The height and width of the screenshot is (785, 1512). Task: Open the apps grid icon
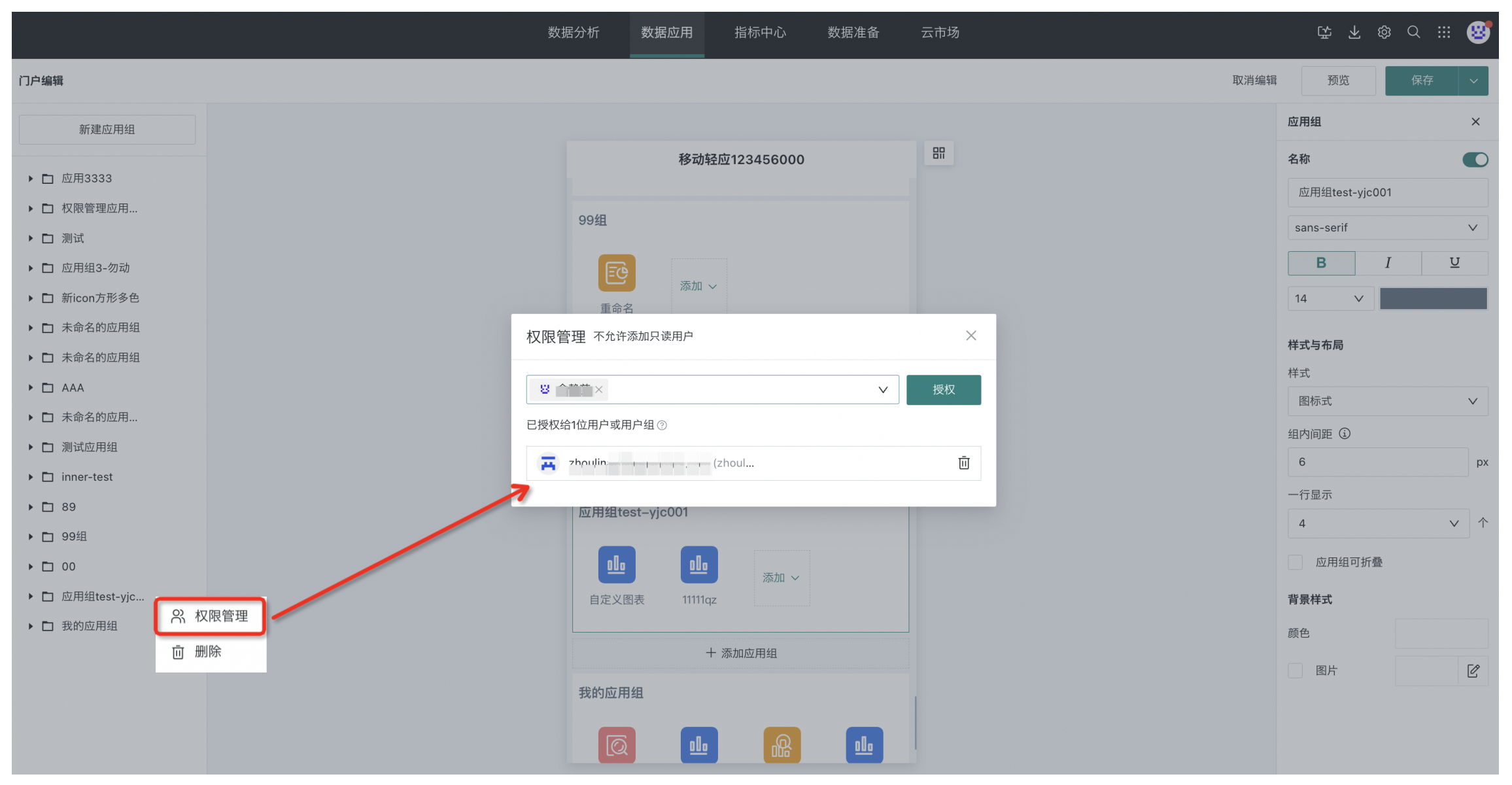pyautogui.click(x=1443, y=32)
